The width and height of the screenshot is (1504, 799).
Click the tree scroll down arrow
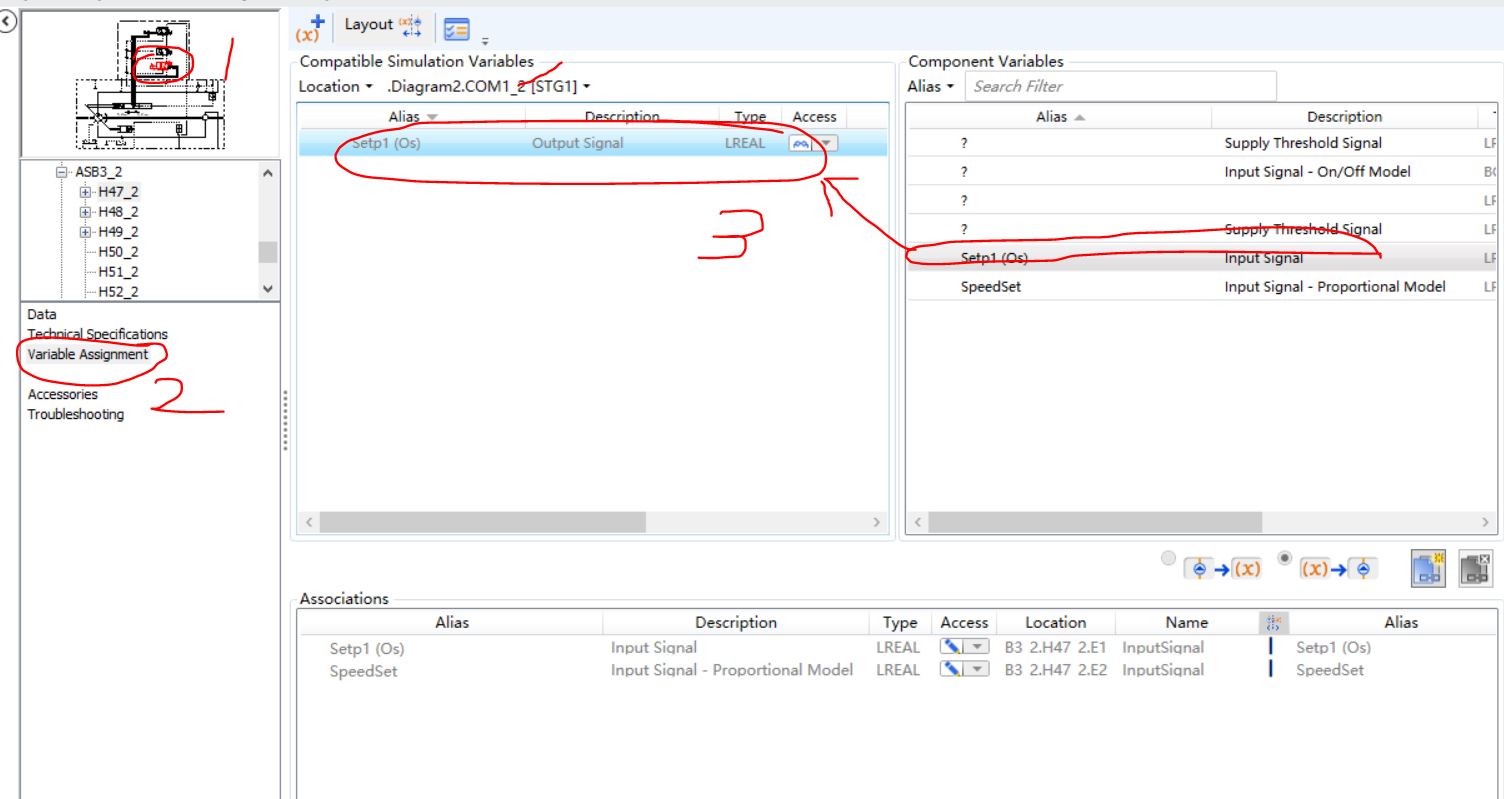(267, 288)
